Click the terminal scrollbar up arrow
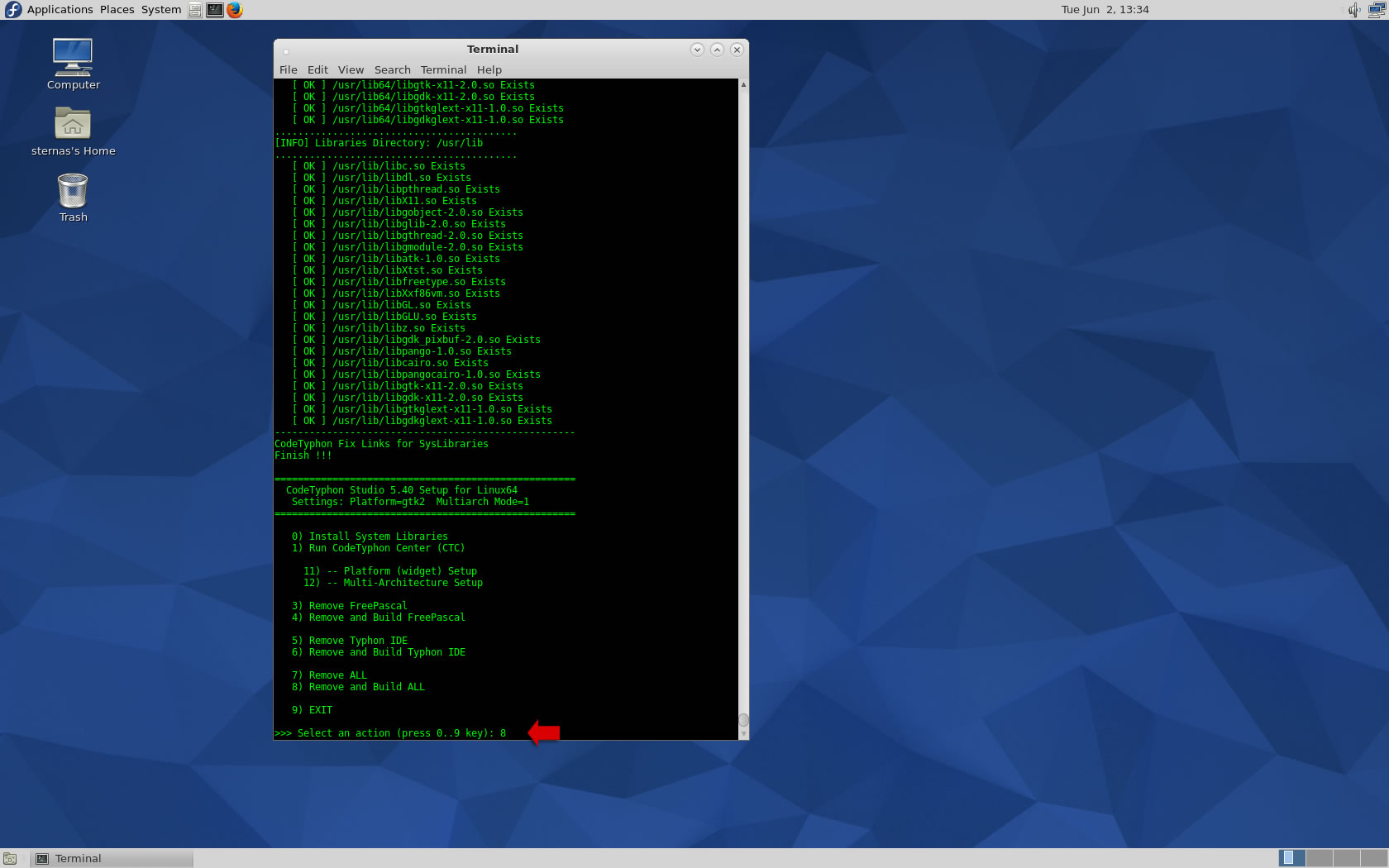The width and height of the screenshot is (1389, 868). [x=743, y=85]
